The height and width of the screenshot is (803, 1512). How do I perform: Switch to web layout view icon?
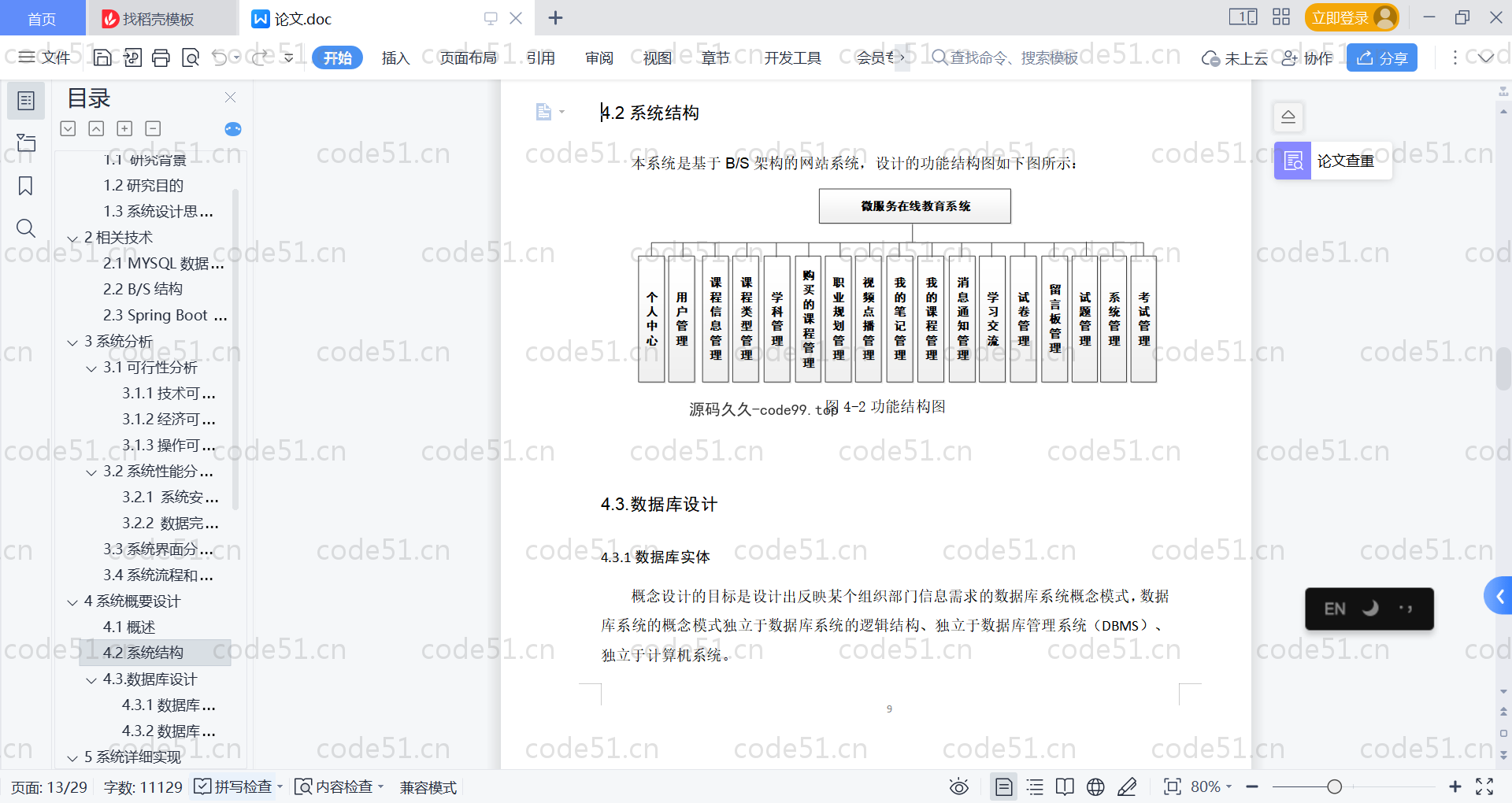point(1095,786)
